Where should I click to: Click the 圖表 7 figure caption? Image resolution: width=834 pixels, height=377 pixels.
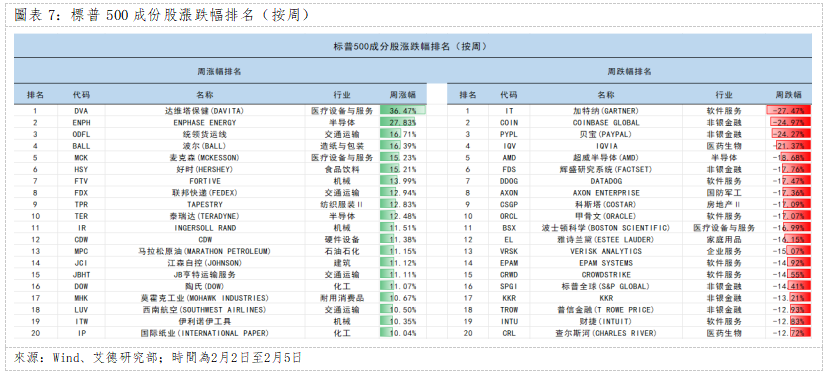162,15
